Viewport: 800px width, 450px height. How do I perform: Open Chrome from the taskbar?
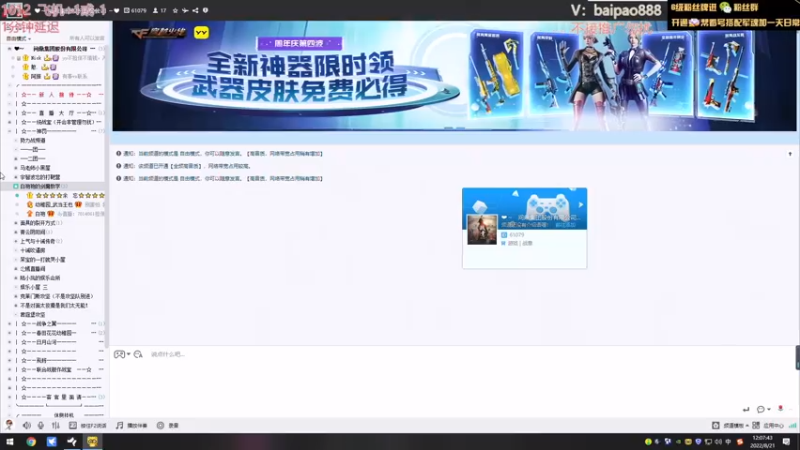coord(31,441)
